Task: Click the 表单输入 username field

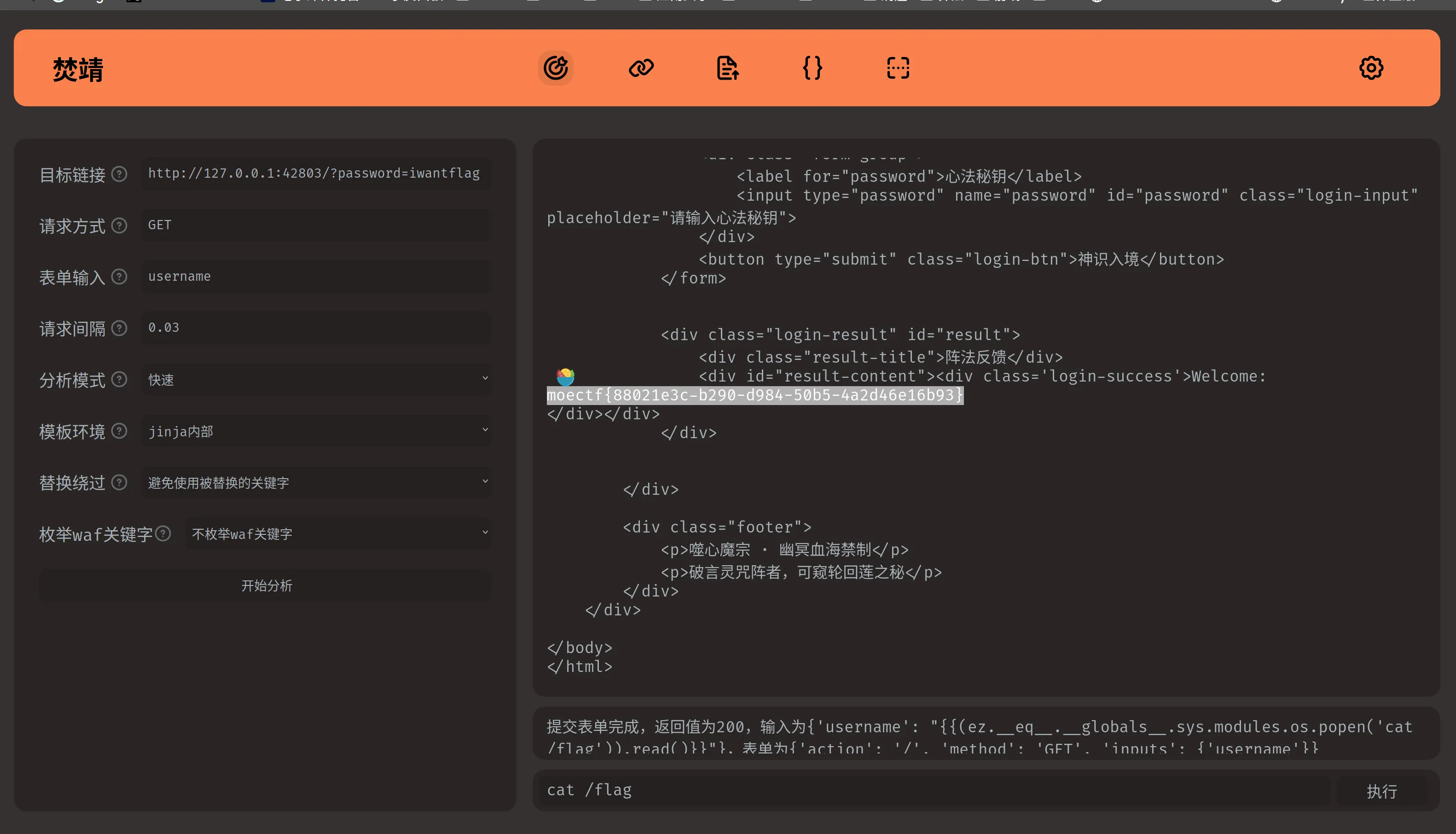Action: (316, 277)
